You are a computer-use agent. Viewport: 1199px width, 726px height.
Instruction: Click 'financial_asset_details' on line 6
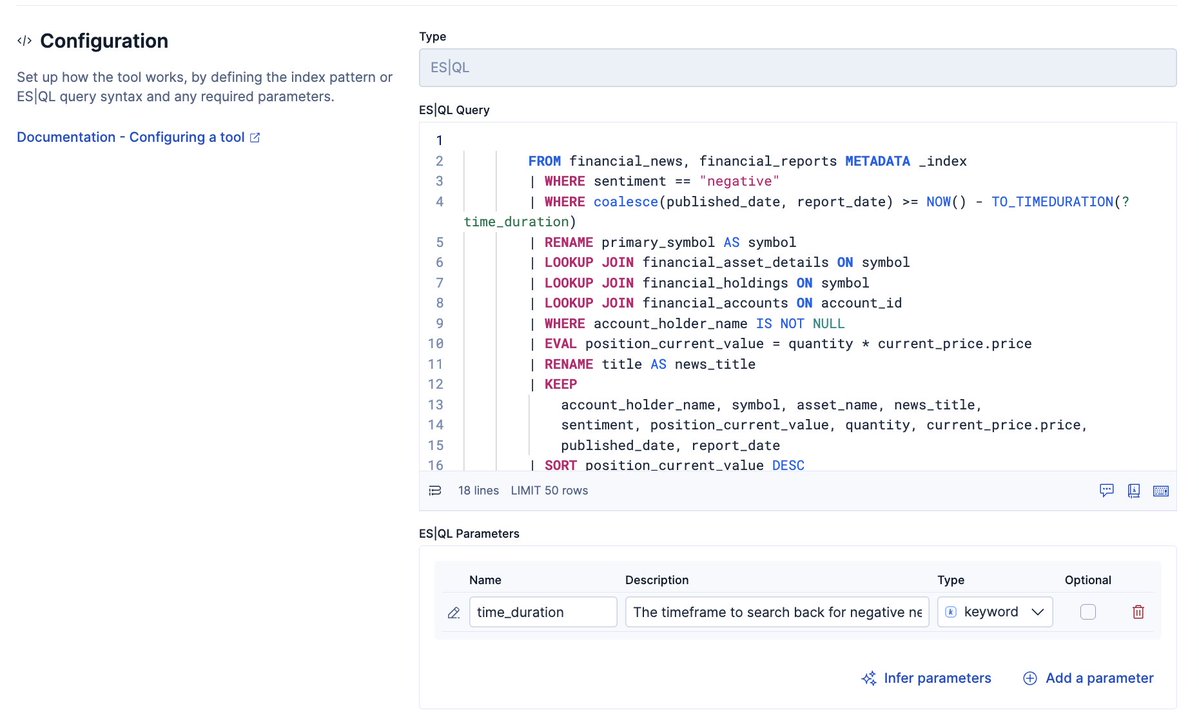(735, 262)
